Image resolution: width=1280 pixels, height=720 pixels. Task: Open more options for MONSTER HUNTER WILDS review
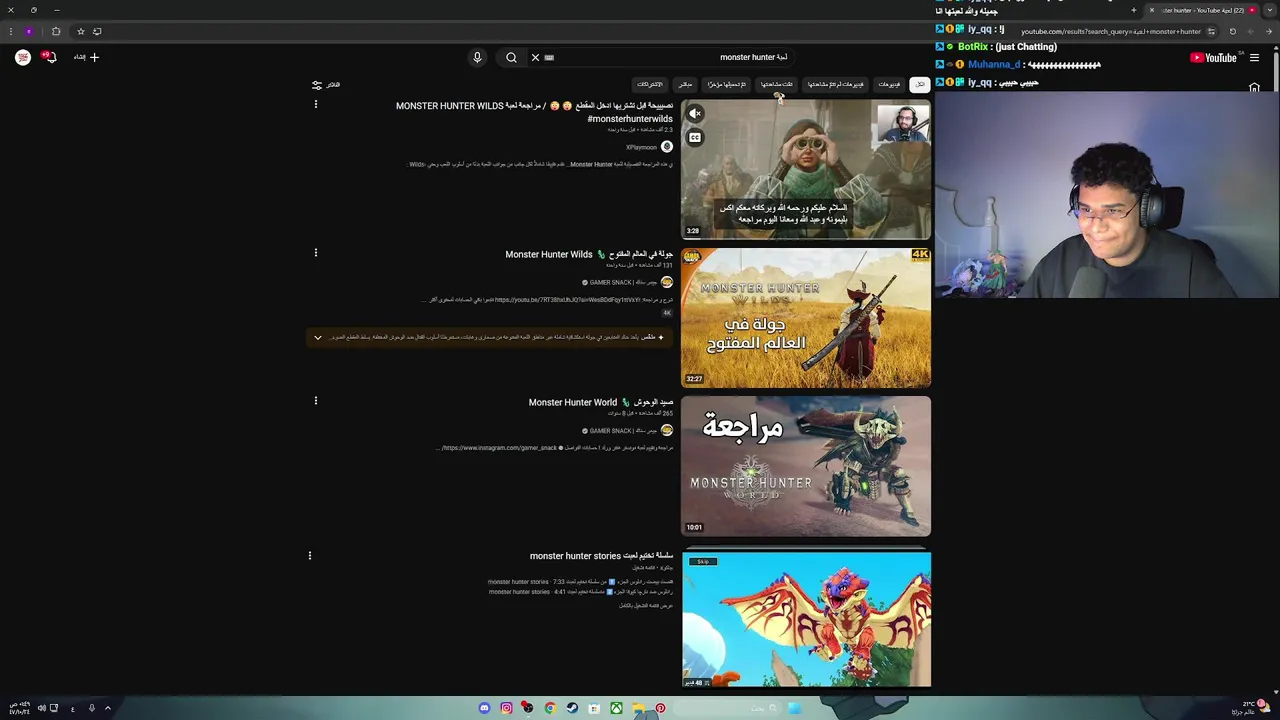(316, 104)
